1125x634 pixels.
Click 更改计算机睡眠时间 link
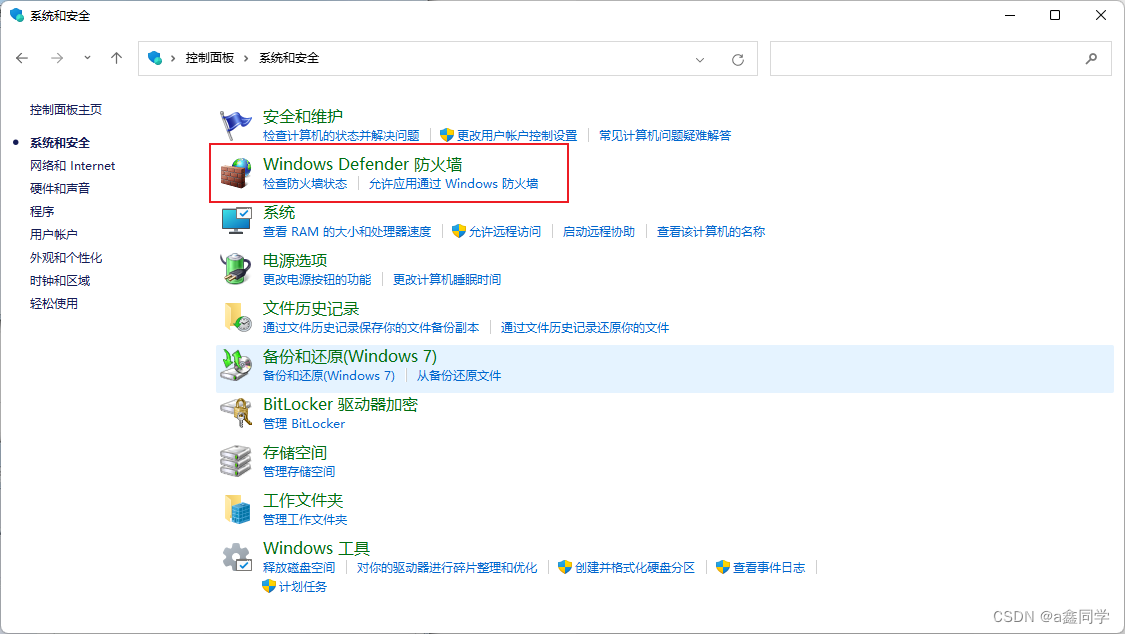click(447, 280)
